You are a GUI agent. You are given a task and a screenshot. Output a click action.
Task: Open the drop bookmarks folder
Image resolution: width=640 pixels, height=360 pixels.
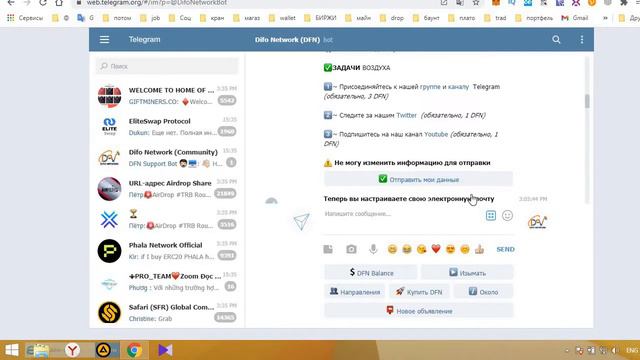[x=392, y=18]
